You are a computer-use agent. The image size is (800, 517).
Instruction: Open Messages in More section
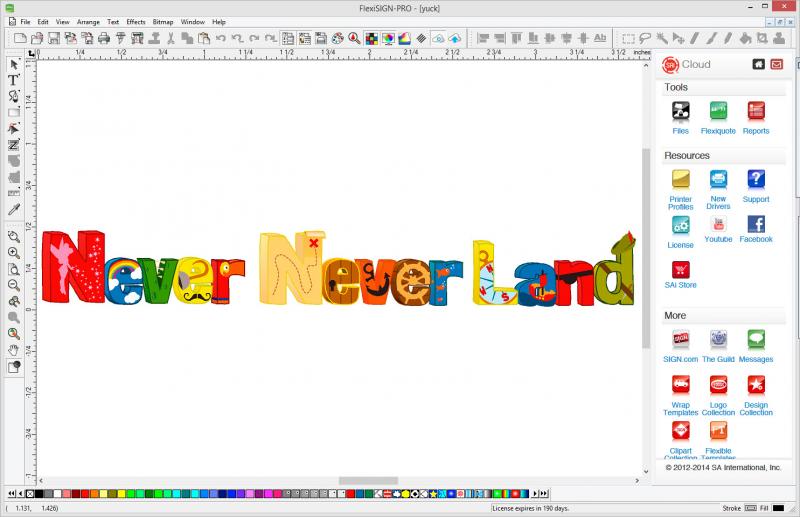[x=756, y=346]
